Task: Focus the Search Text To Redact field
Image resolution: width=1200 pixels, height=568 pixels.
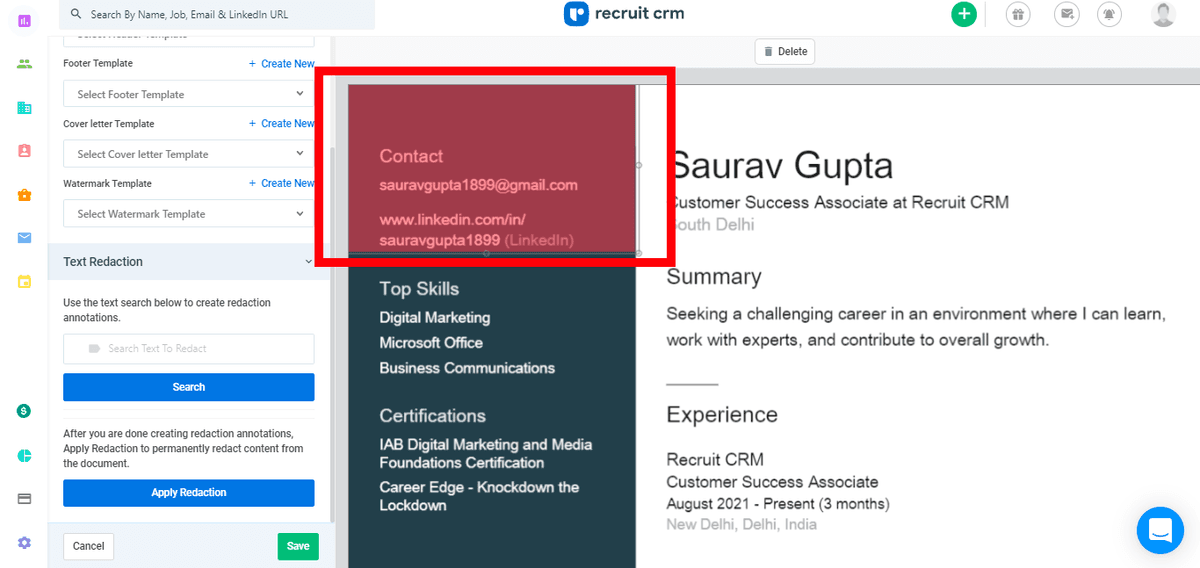Action: 188,349
